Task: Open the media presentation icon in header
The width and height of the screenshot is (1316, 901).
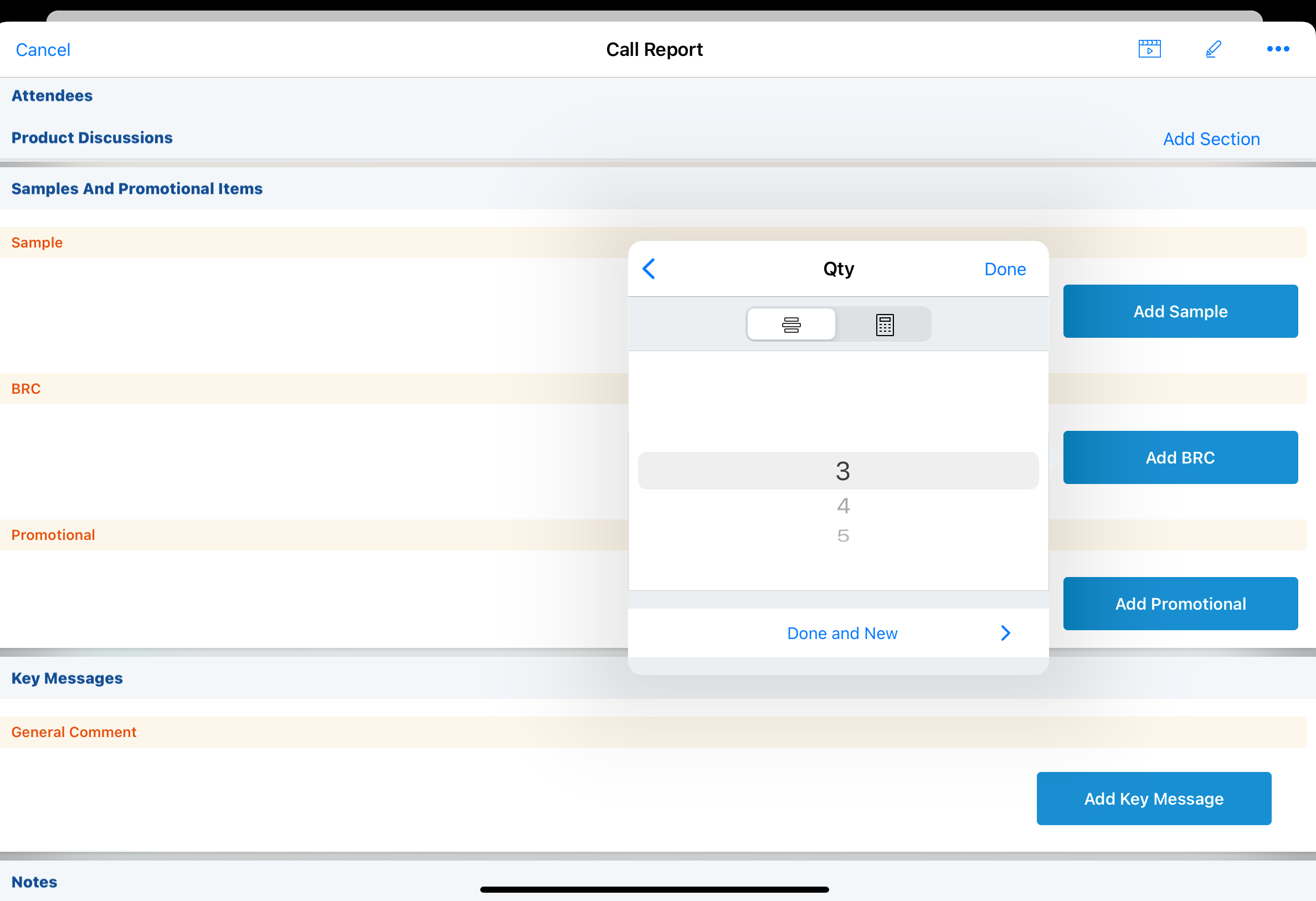Action: 1149,49
